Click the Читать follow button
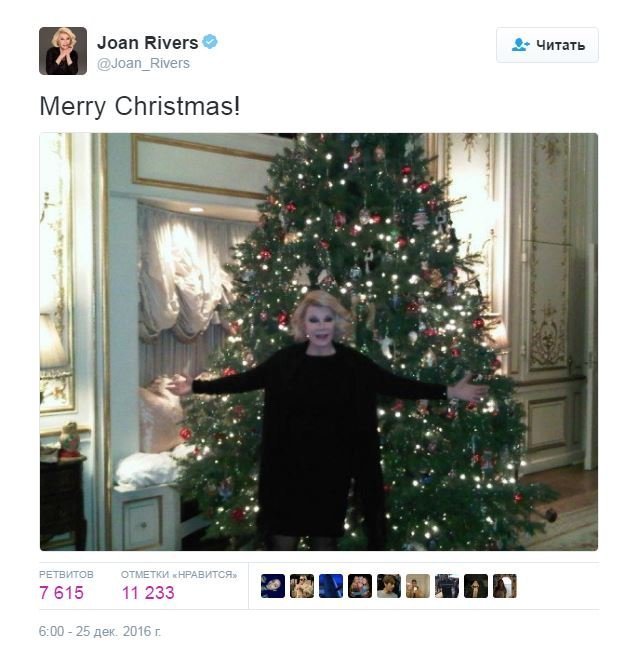The image size is (633, 647). (x=547, y=45)
